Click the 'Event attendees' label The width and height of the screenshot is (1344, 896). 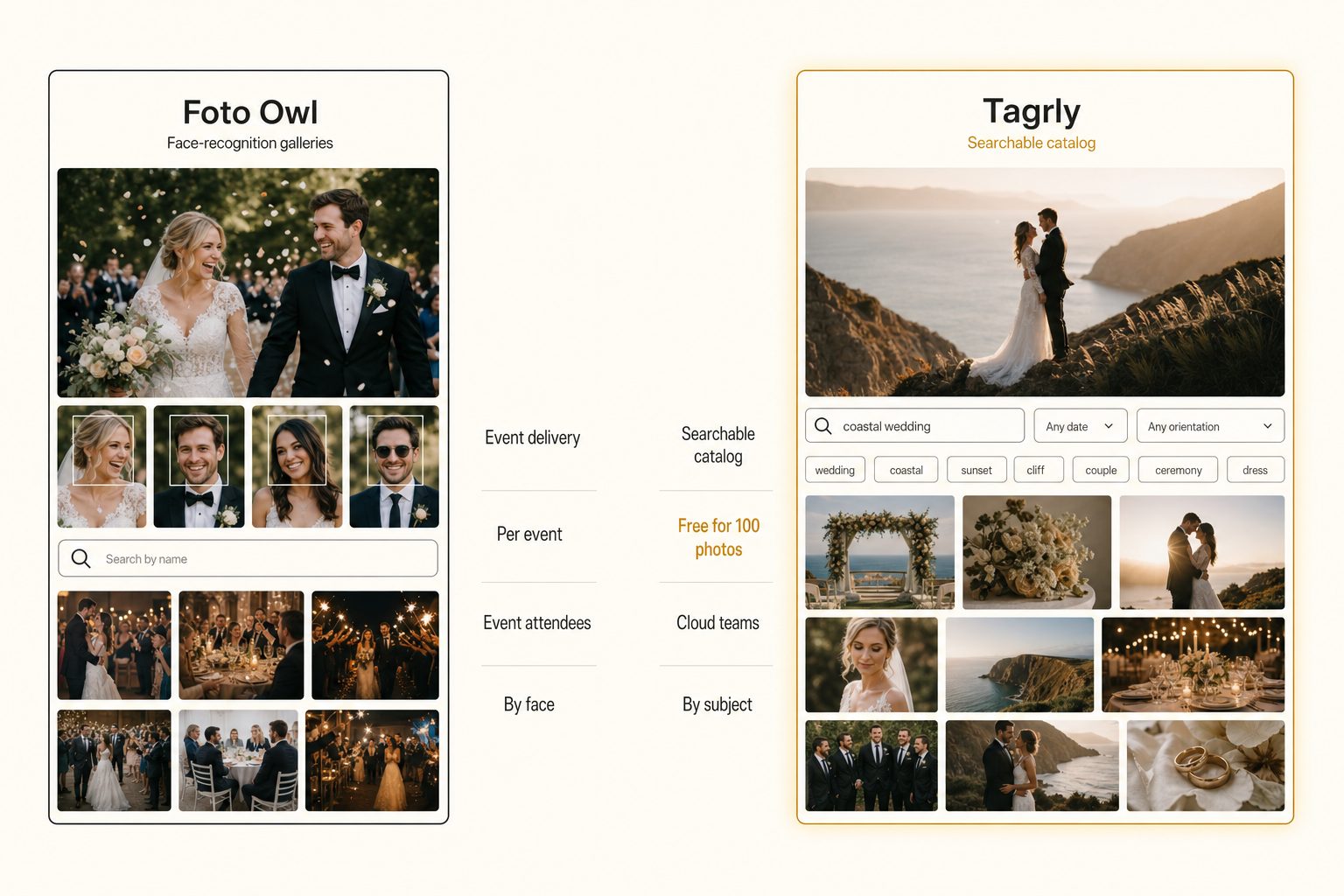[537, 623]
